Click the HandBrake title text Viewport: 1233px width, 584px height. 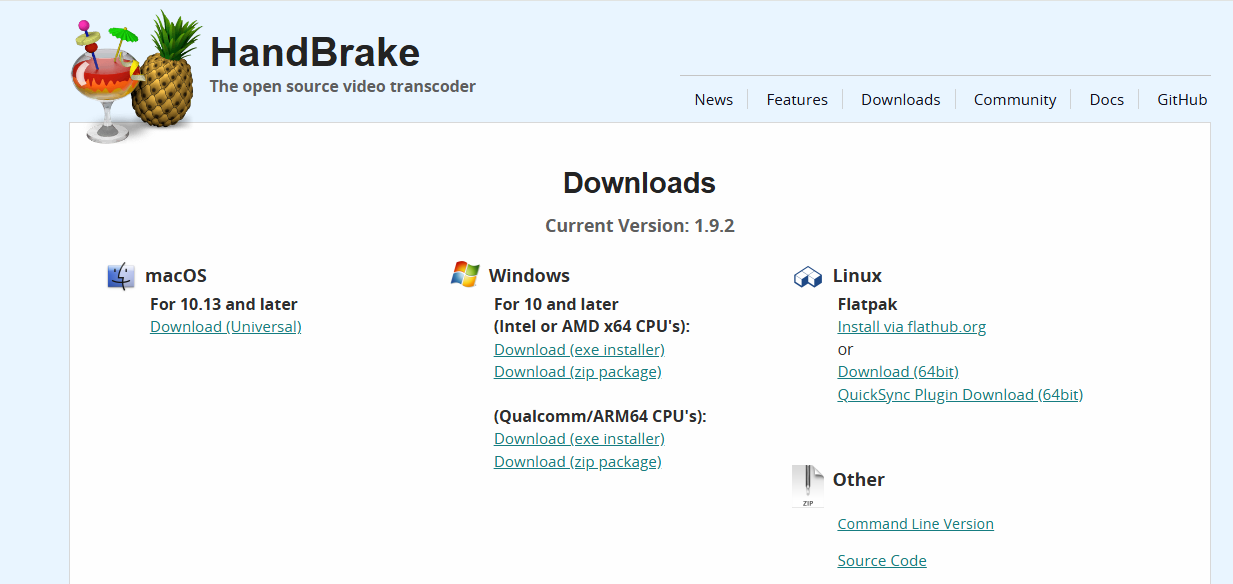point(315,52)
